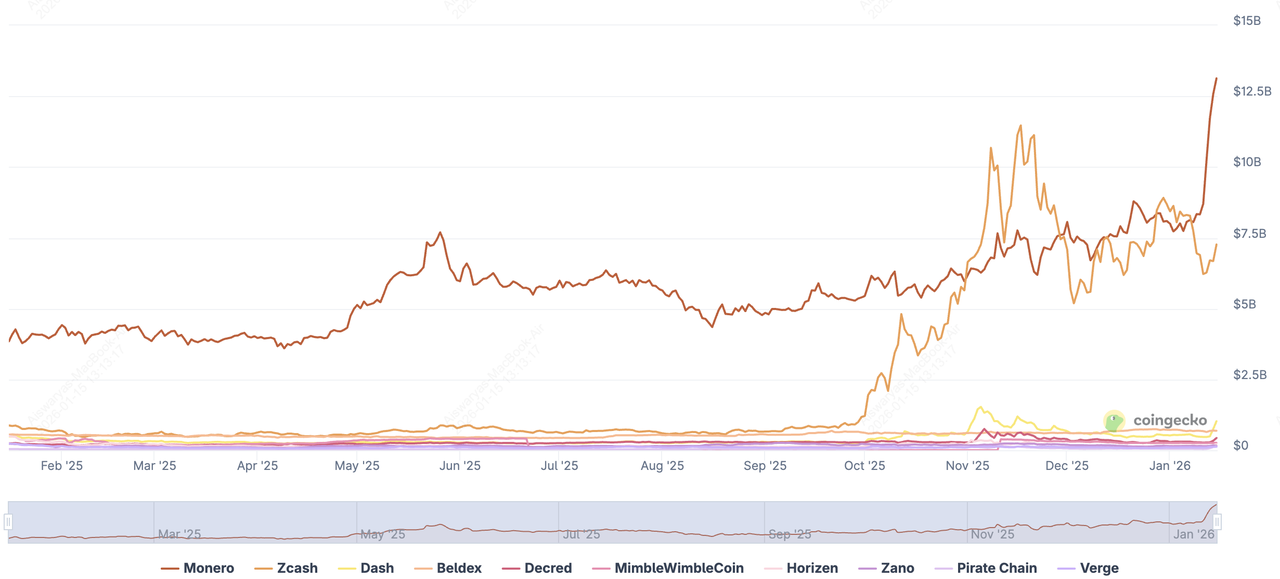Screen dimensions: 1280x579
Task: Select Nov '25 in the range navigator
Action: (992, 534)
